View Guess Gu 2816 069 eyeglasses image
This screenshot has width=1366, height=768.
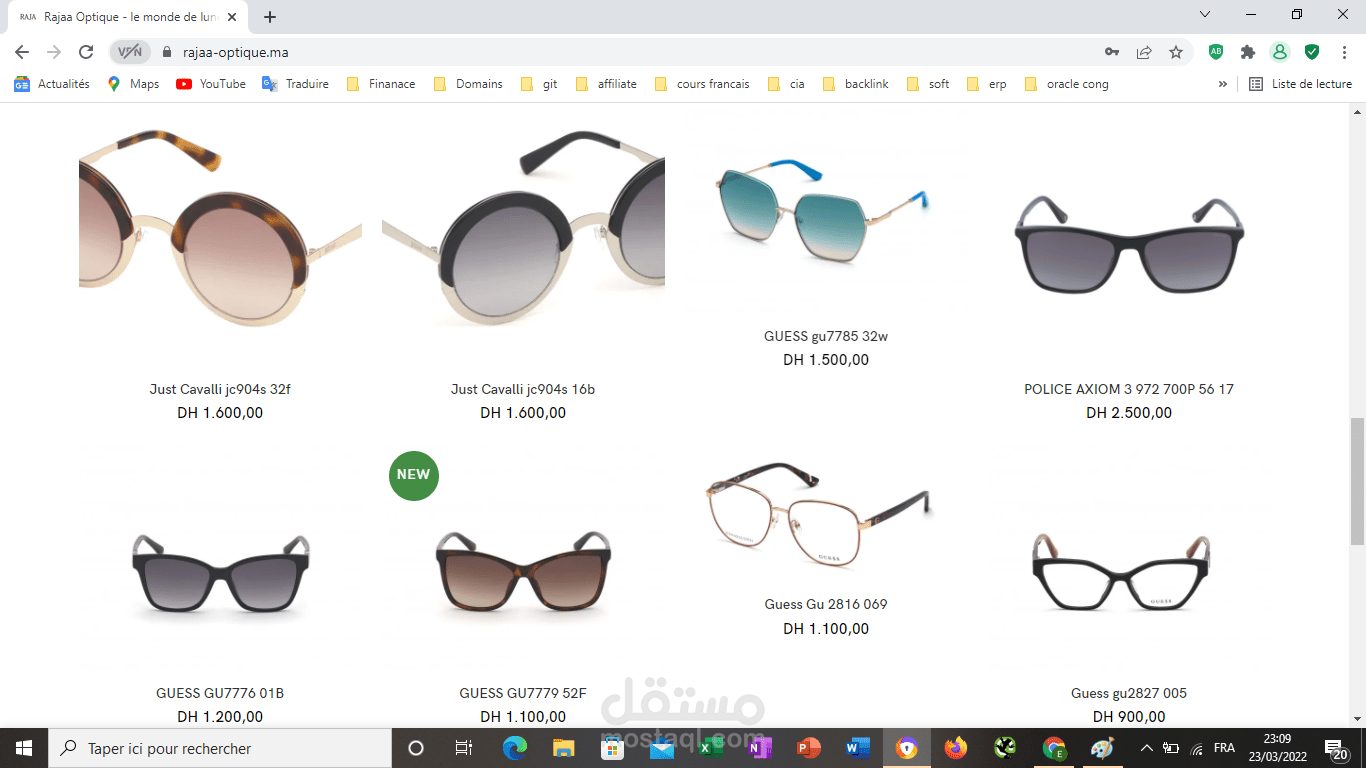820,518
